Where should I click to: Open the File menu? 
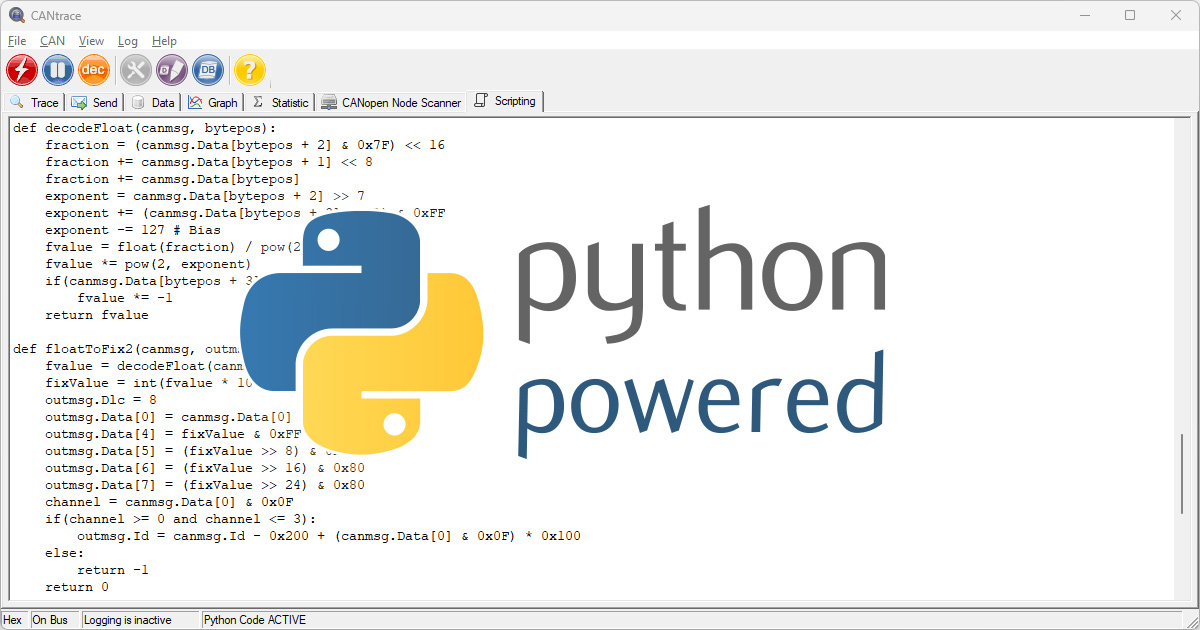pyautogui.click(x=16, y=41)
